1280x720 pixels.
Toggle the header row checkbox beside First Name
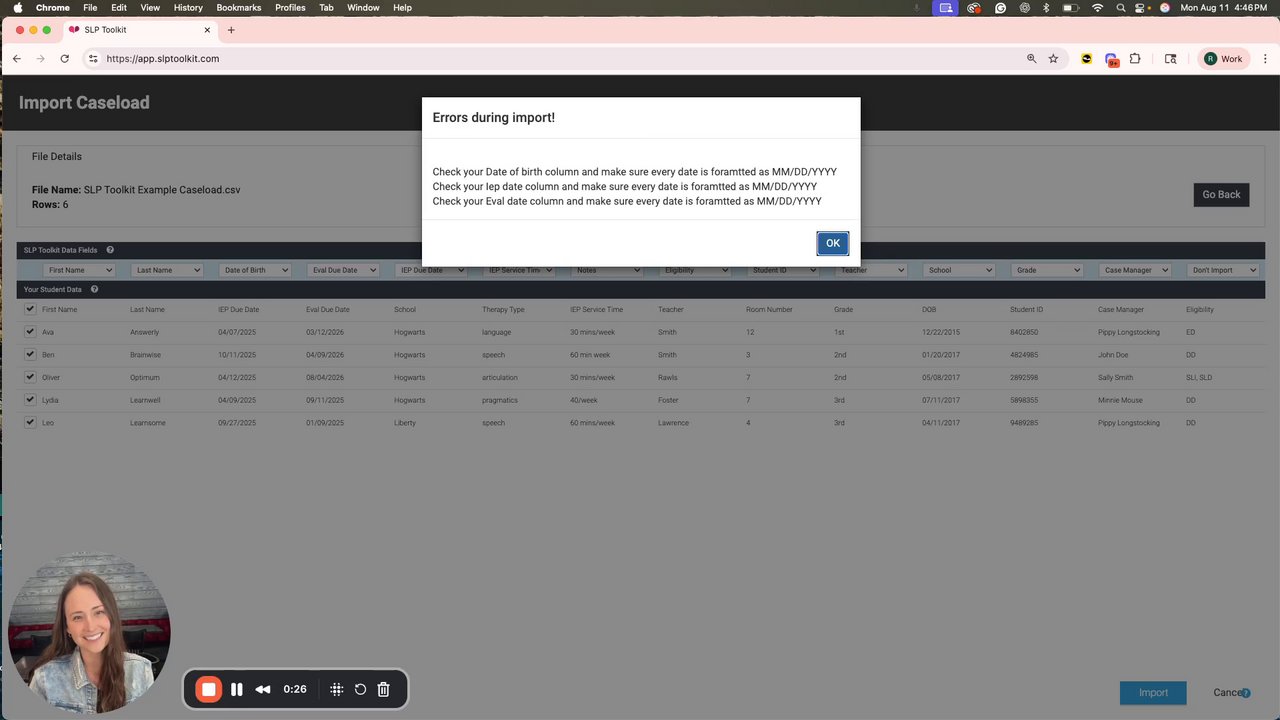tap(30, 309)
